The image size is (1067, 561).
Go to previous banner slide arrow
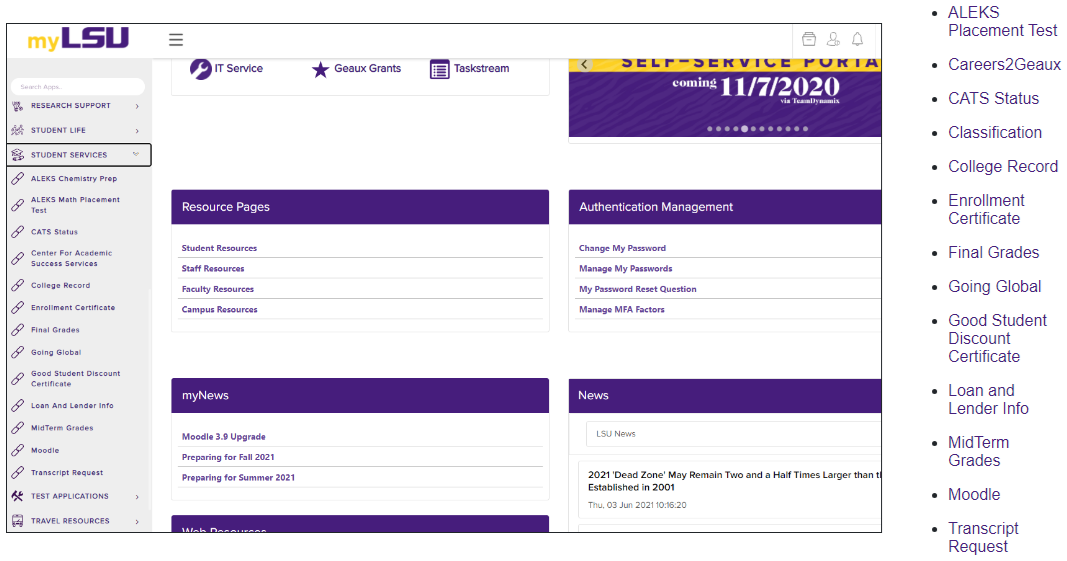coord(584,65)
